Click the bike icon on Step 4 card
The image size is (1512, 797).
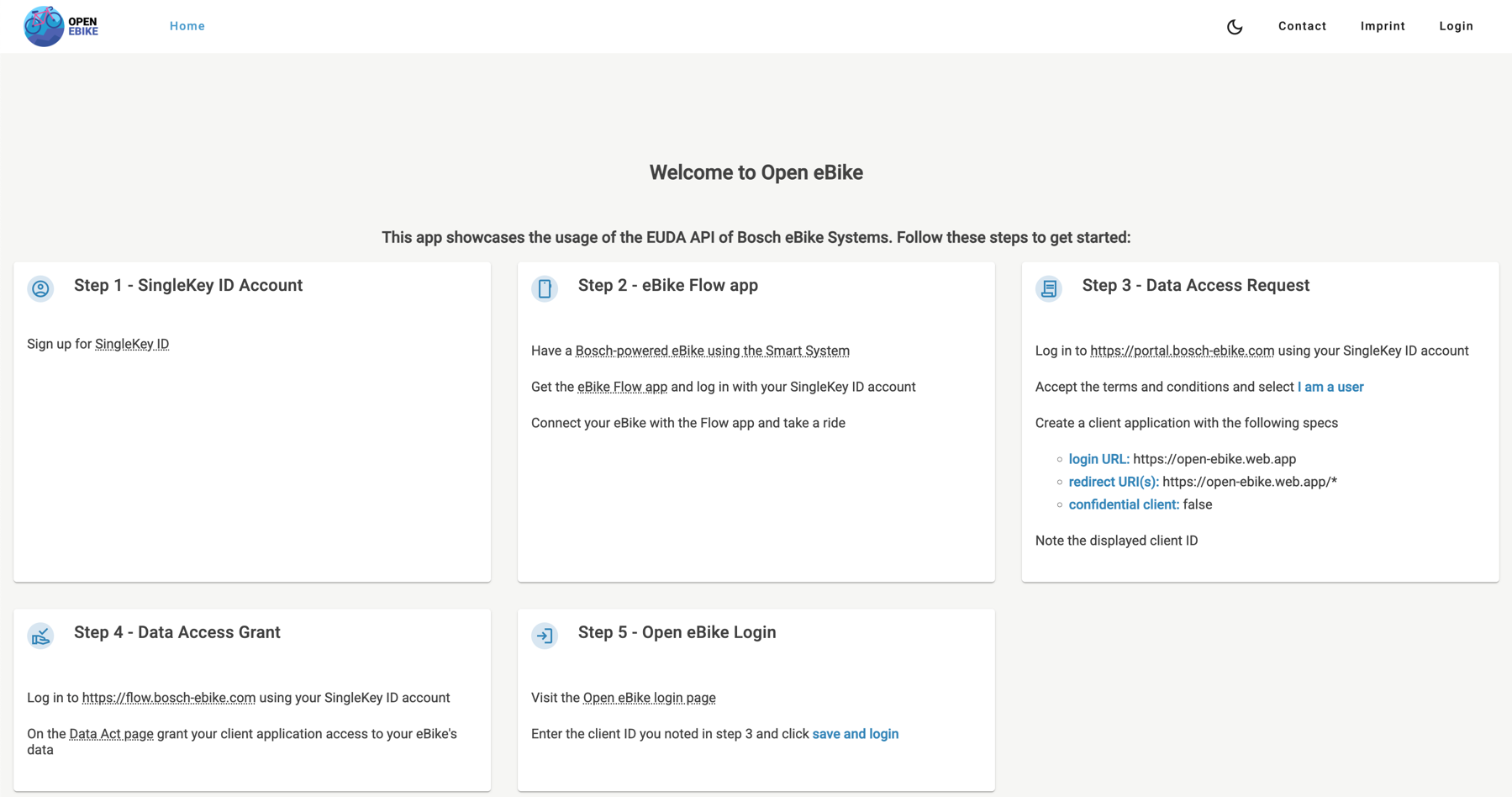tap(40, 636)
